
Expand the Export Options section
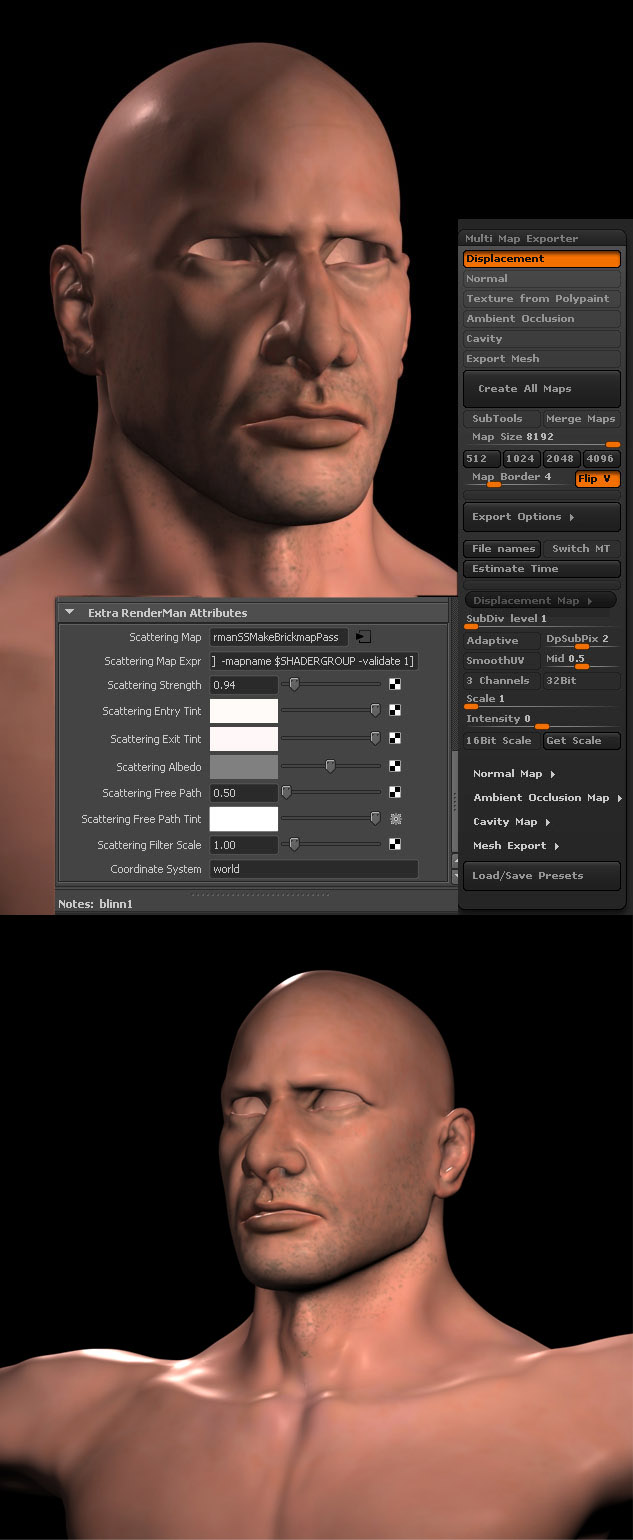pos(541,517)
